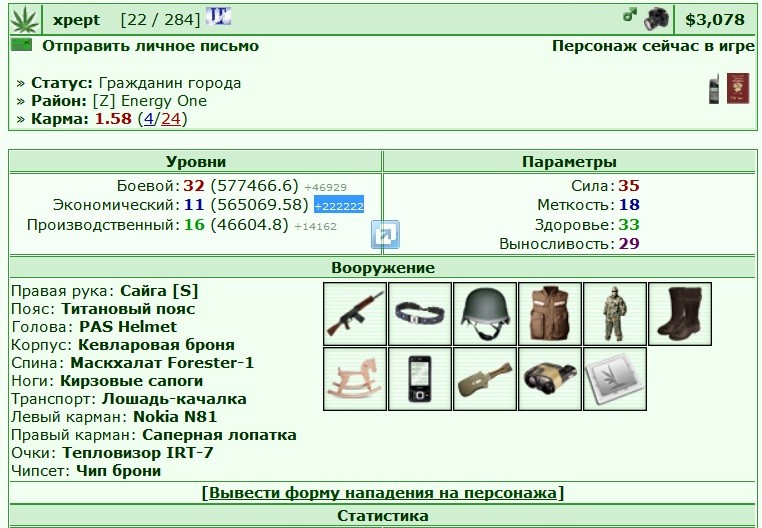Click the 'Параметры' column header

[x=569, y=161]
